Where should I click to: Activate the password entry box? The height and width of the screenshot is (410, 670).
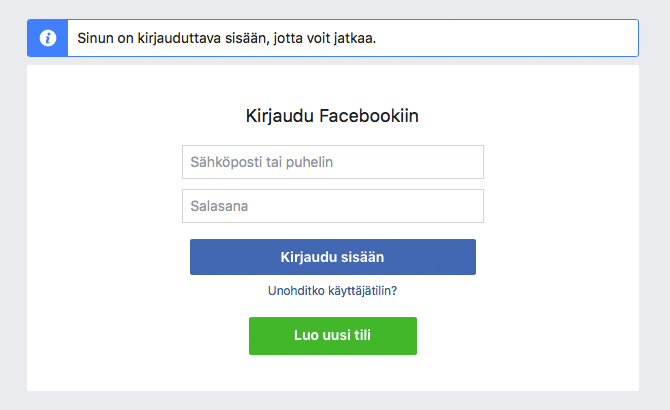(x=332, y=206)
